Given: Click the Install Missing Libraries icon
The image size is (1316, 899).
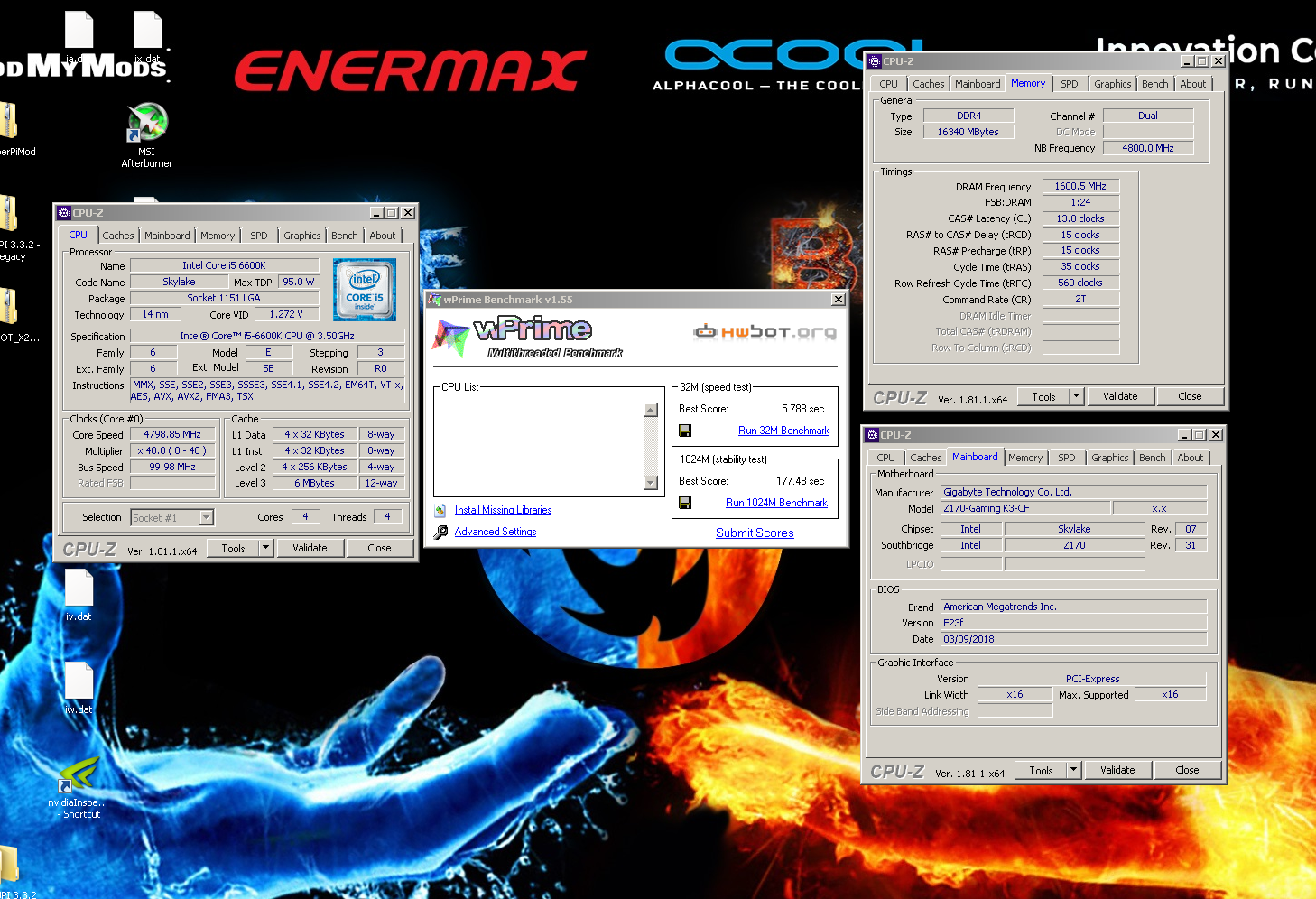Looking at the screenshot, I should 440,510.
